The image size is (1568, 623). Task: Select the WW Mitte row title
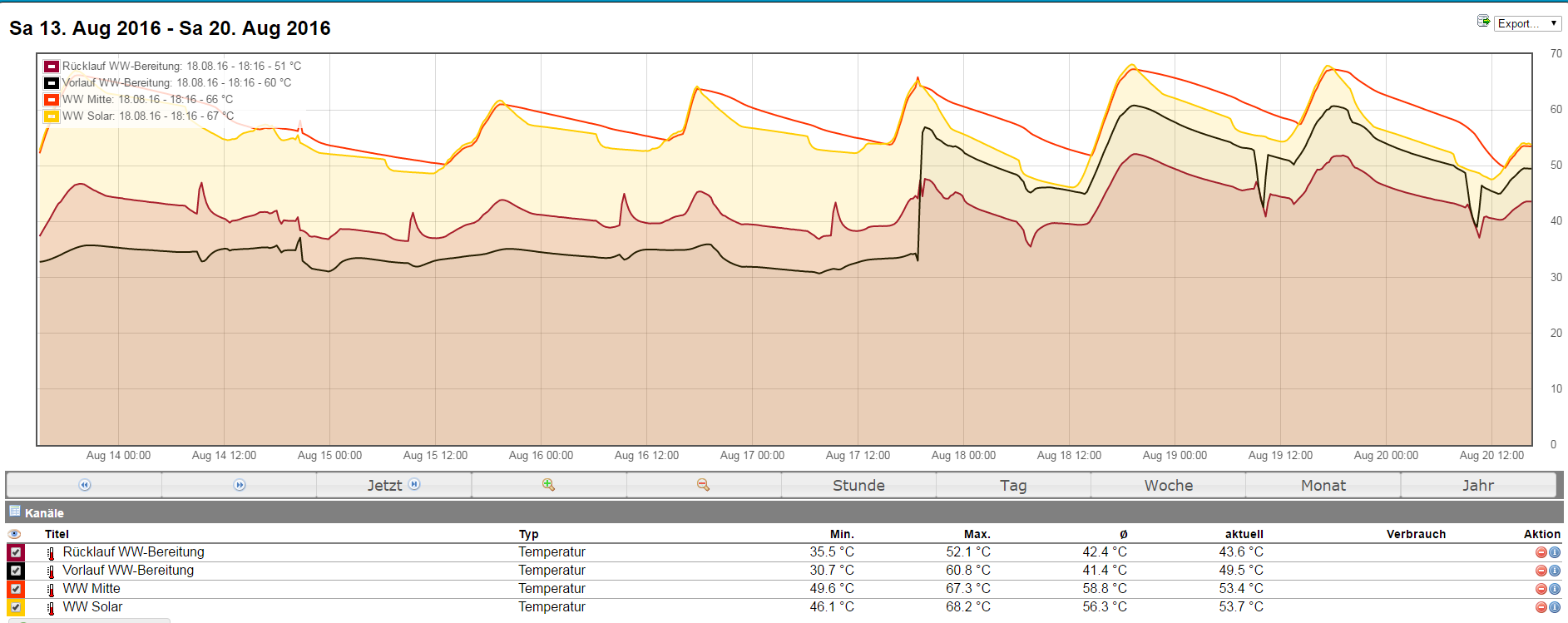coord(92,589)
